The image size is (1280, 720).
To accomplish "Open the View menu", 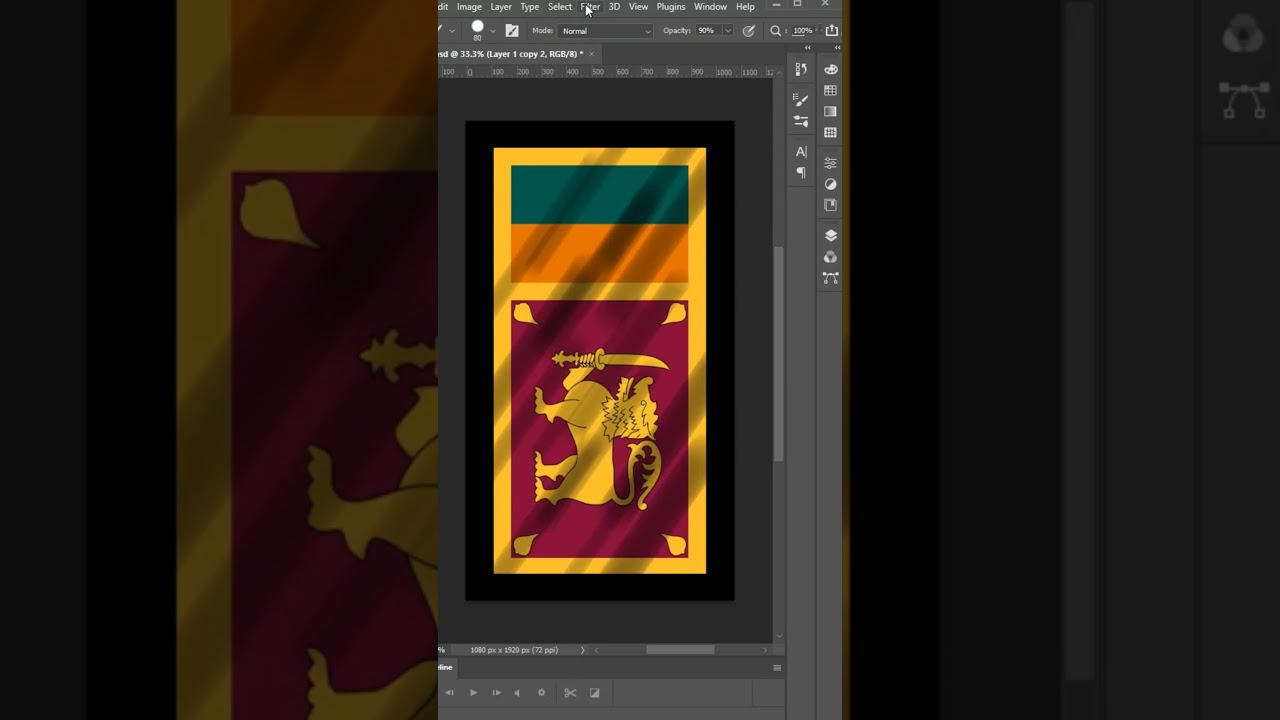I will [638, 7].
